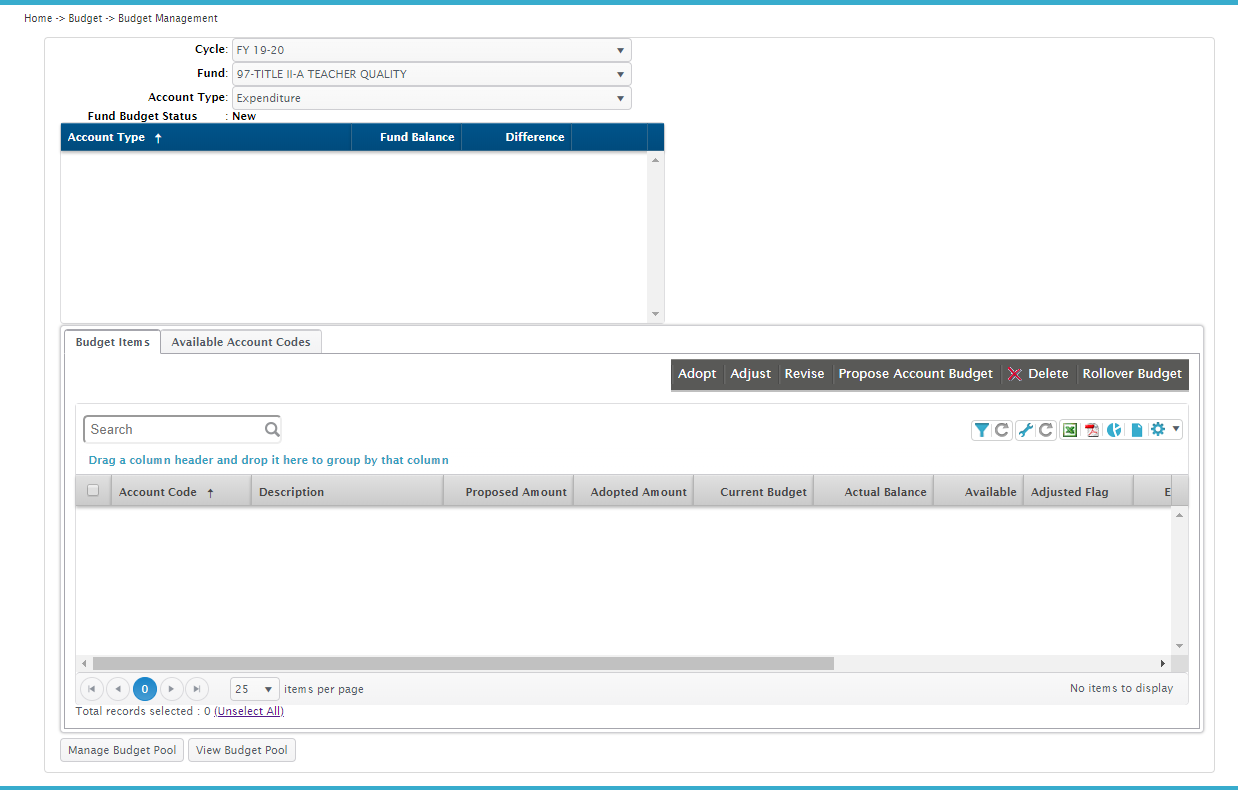Open the items per page dropdown
The width and height of the screenshot is (1238, 790).
coord(255,689)
